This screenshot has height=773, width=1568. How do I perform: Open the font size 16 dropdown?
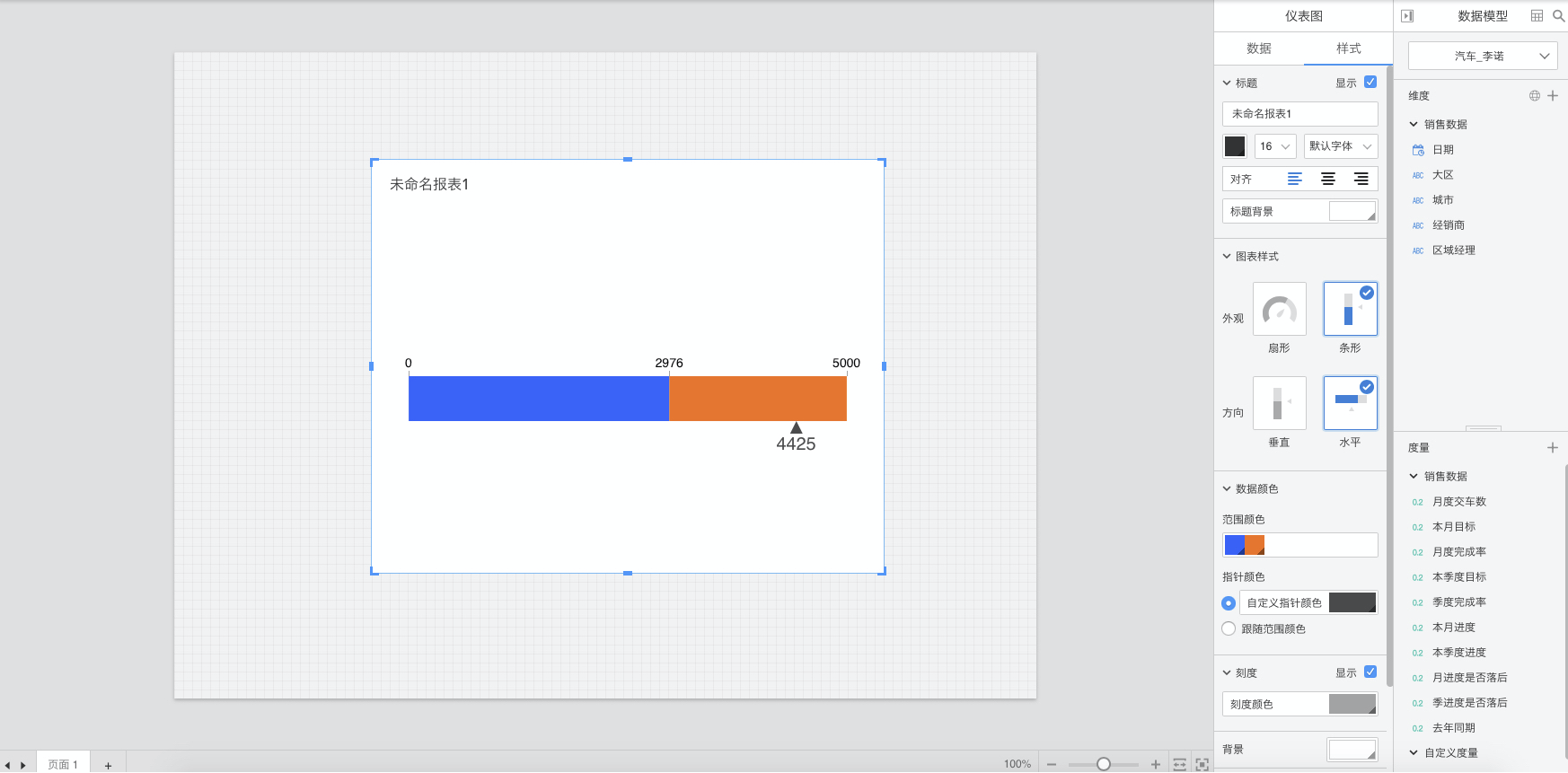pos(1275,146)
